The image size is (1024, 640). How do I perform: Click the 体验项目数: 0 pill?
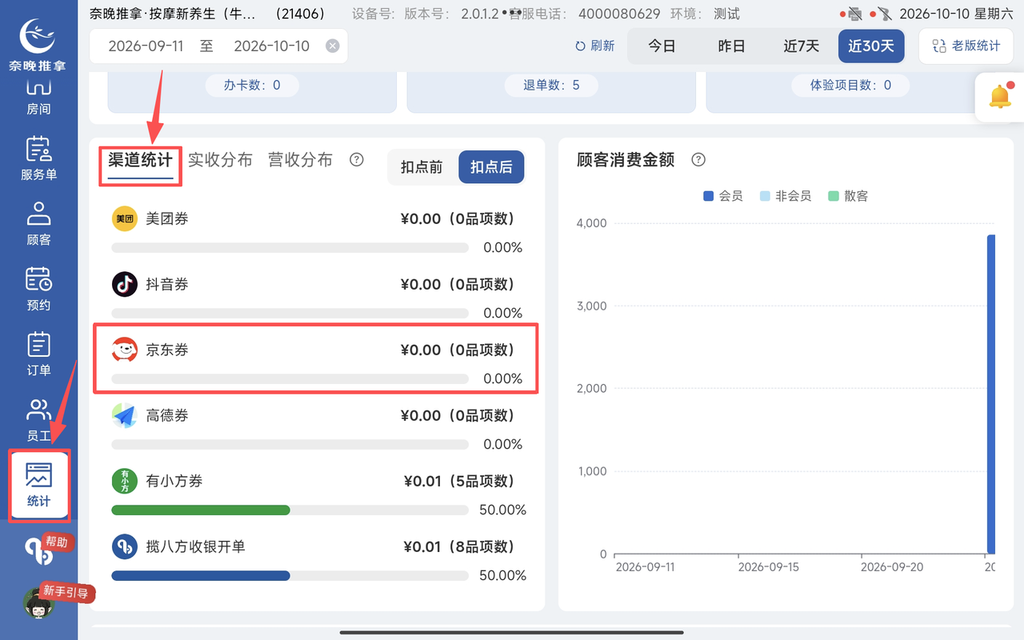pyautogui.click(x=850, y=85)
